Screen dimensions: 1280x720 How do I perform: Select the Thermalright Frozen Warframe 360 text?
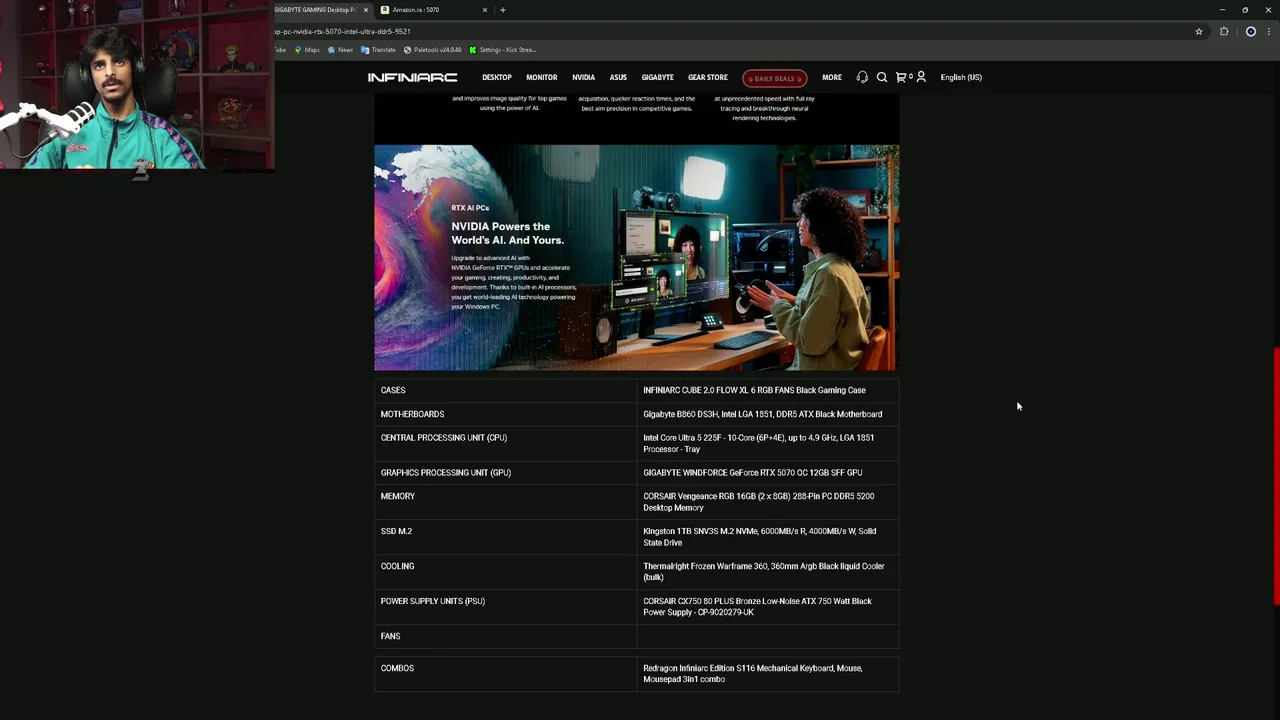pyautogui.click(x=763, y=572)
